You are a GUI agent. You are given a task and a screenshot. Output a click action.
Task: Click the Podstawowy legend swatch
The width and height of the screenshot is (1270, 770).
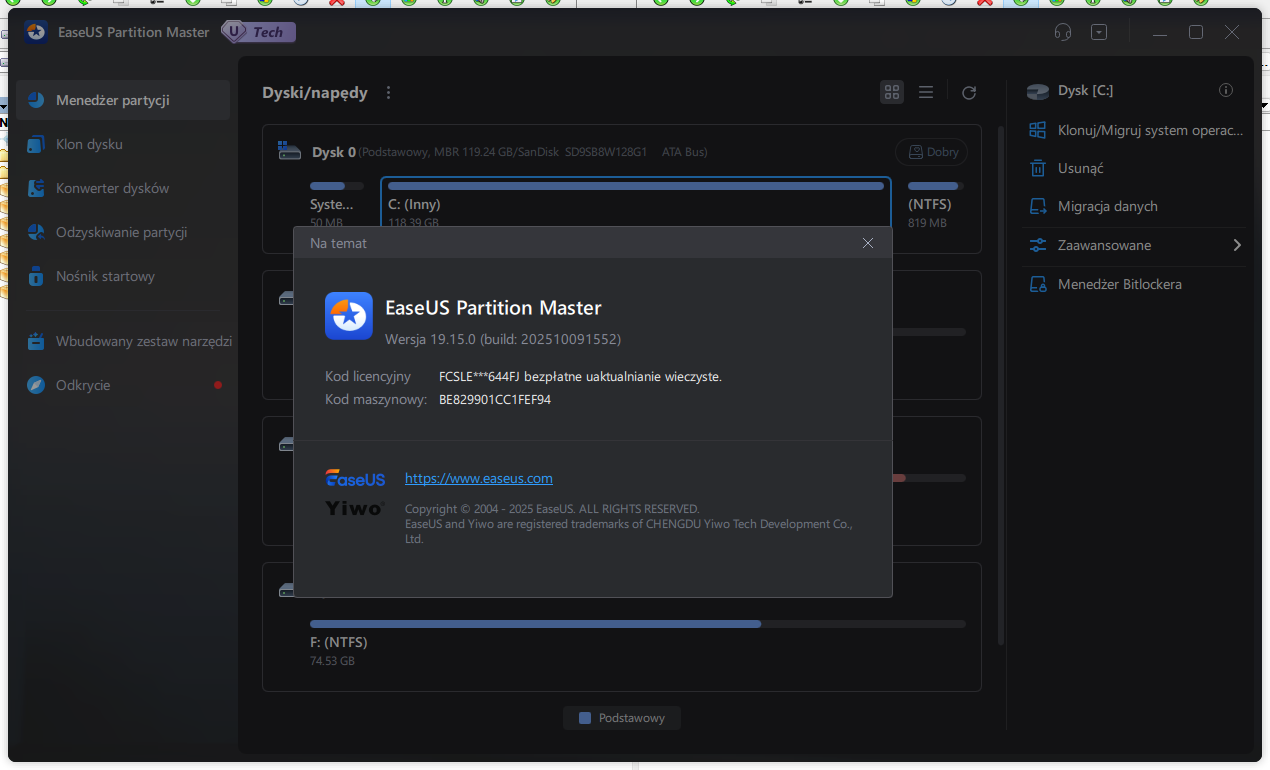(585, 718)
